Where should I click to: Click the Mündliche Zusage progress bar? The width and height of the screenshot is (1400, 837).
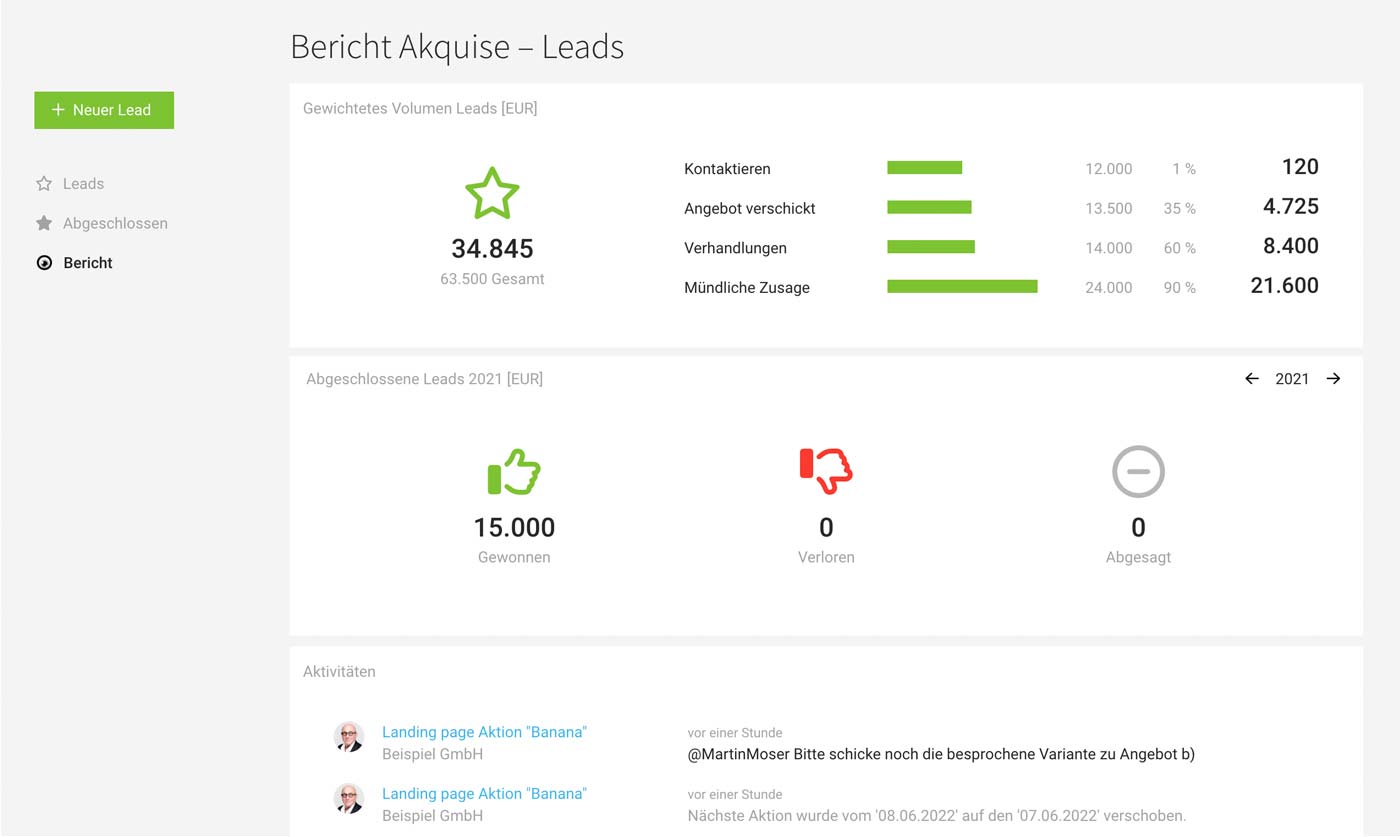[962, 286]
